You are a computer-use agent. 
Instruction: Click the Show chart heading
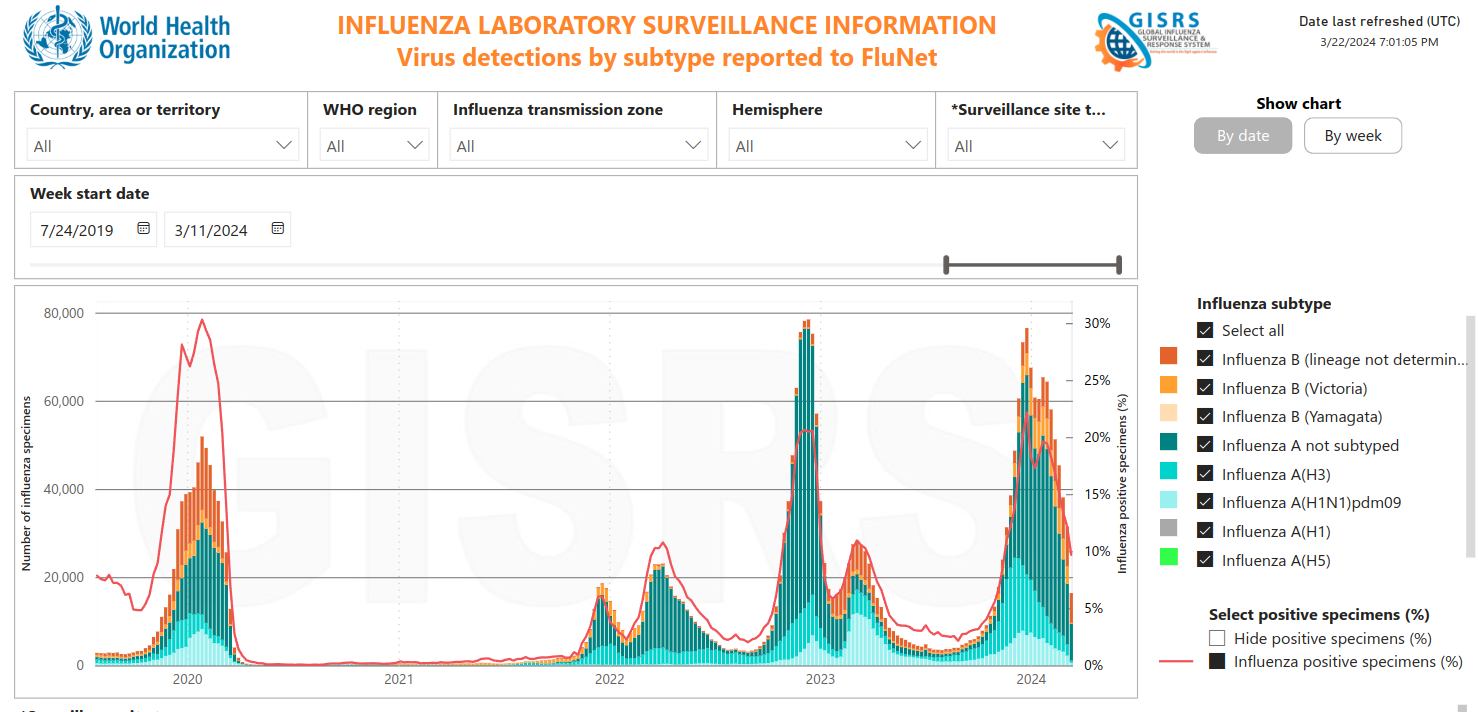coord(1299,103)
